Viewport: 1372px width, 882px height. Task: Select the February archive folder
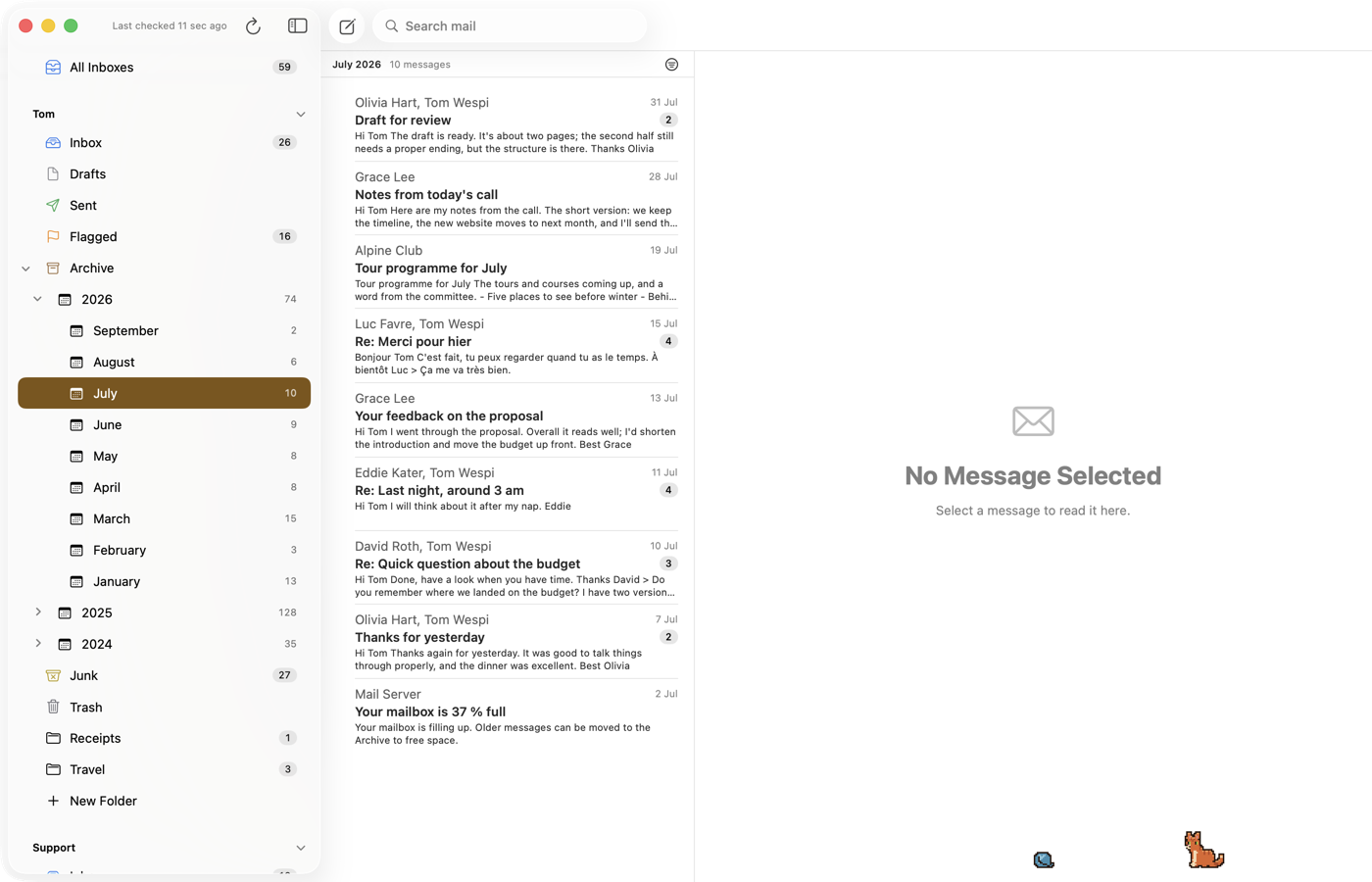point(165,551)
